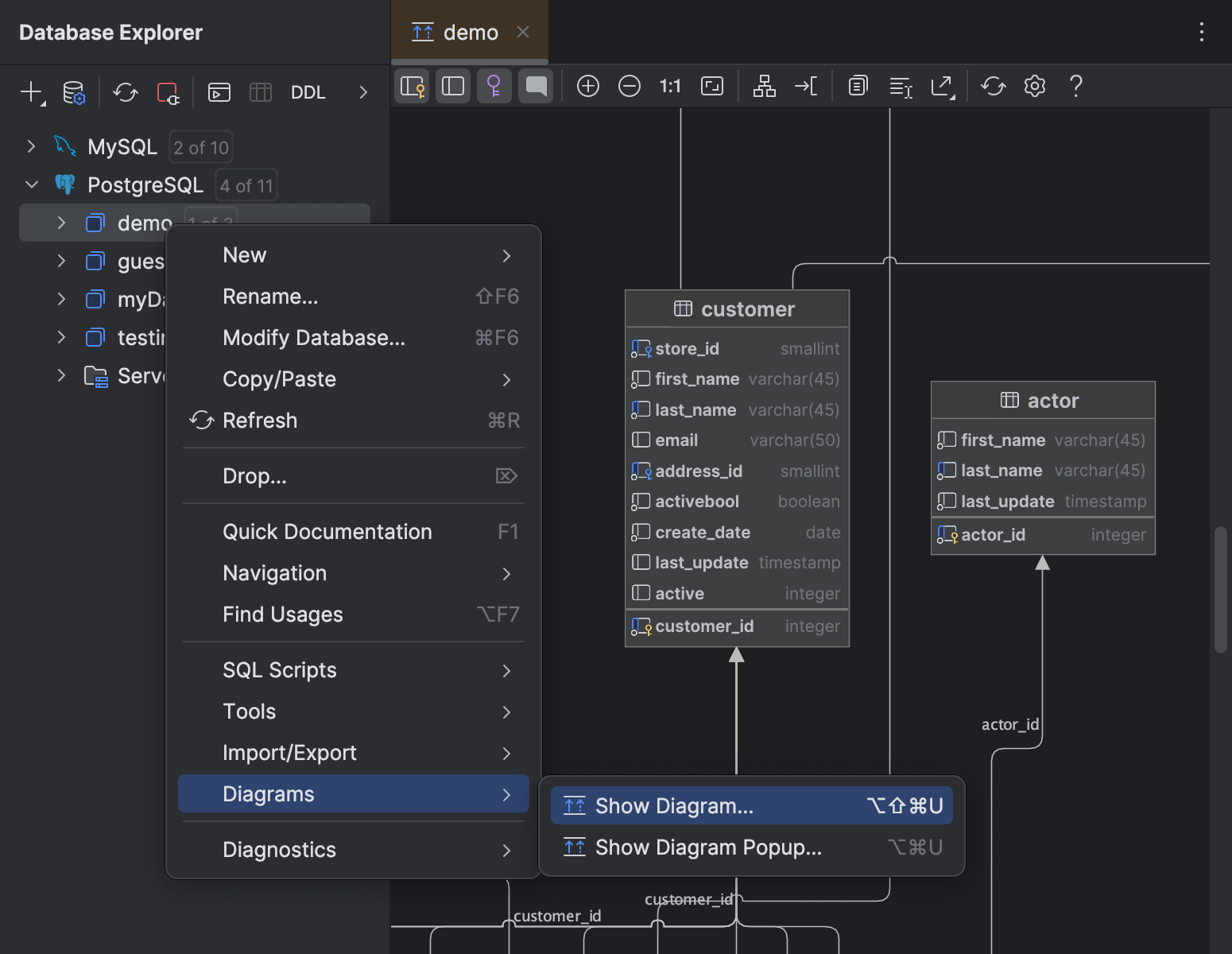Open diagram settings gear icon
Screen dimensions: 1232x954
pos(1034,86)
